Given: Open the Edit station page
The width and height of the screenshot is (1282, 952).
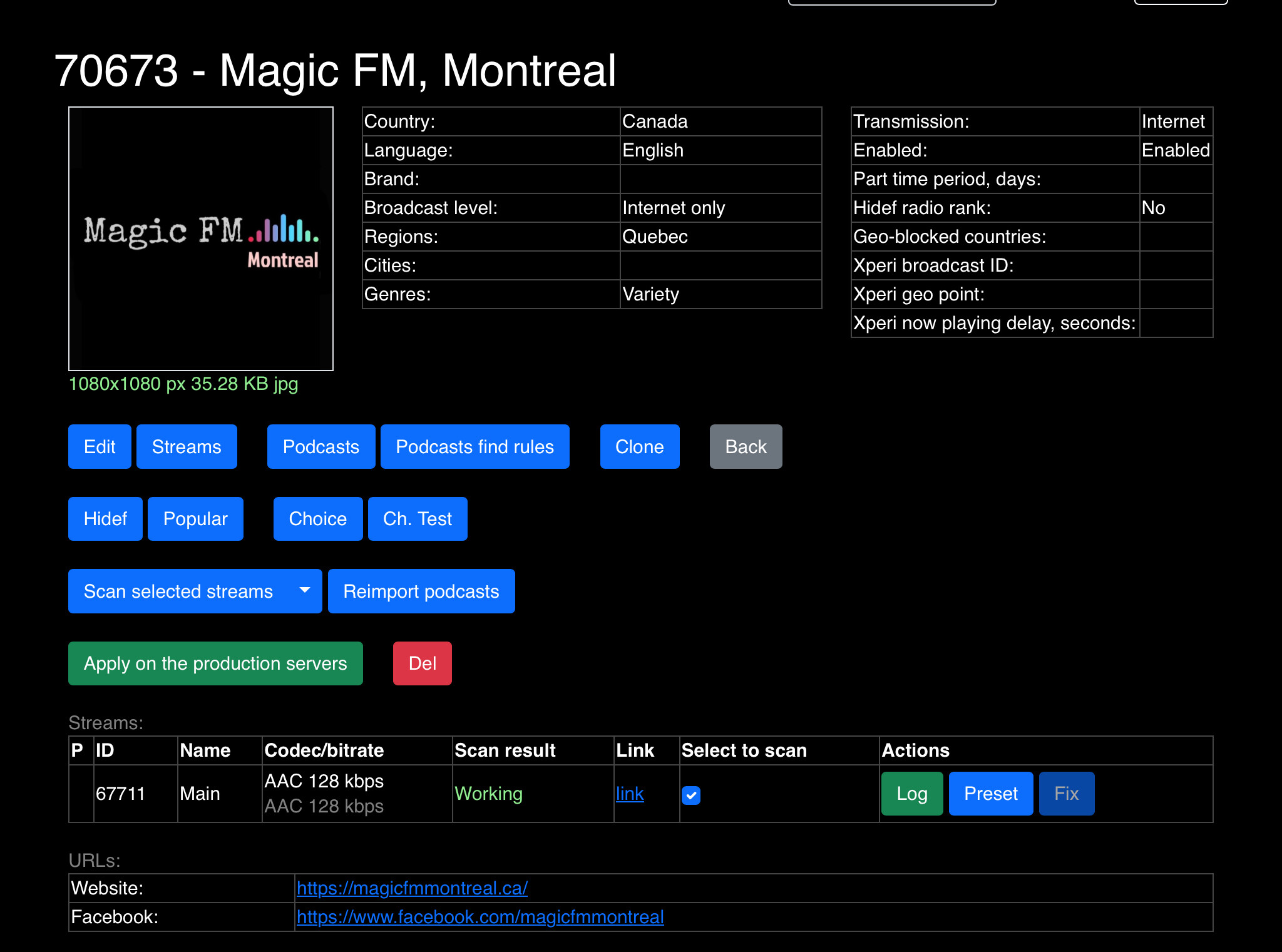Looking at the screenshot, I should point(100,446).
